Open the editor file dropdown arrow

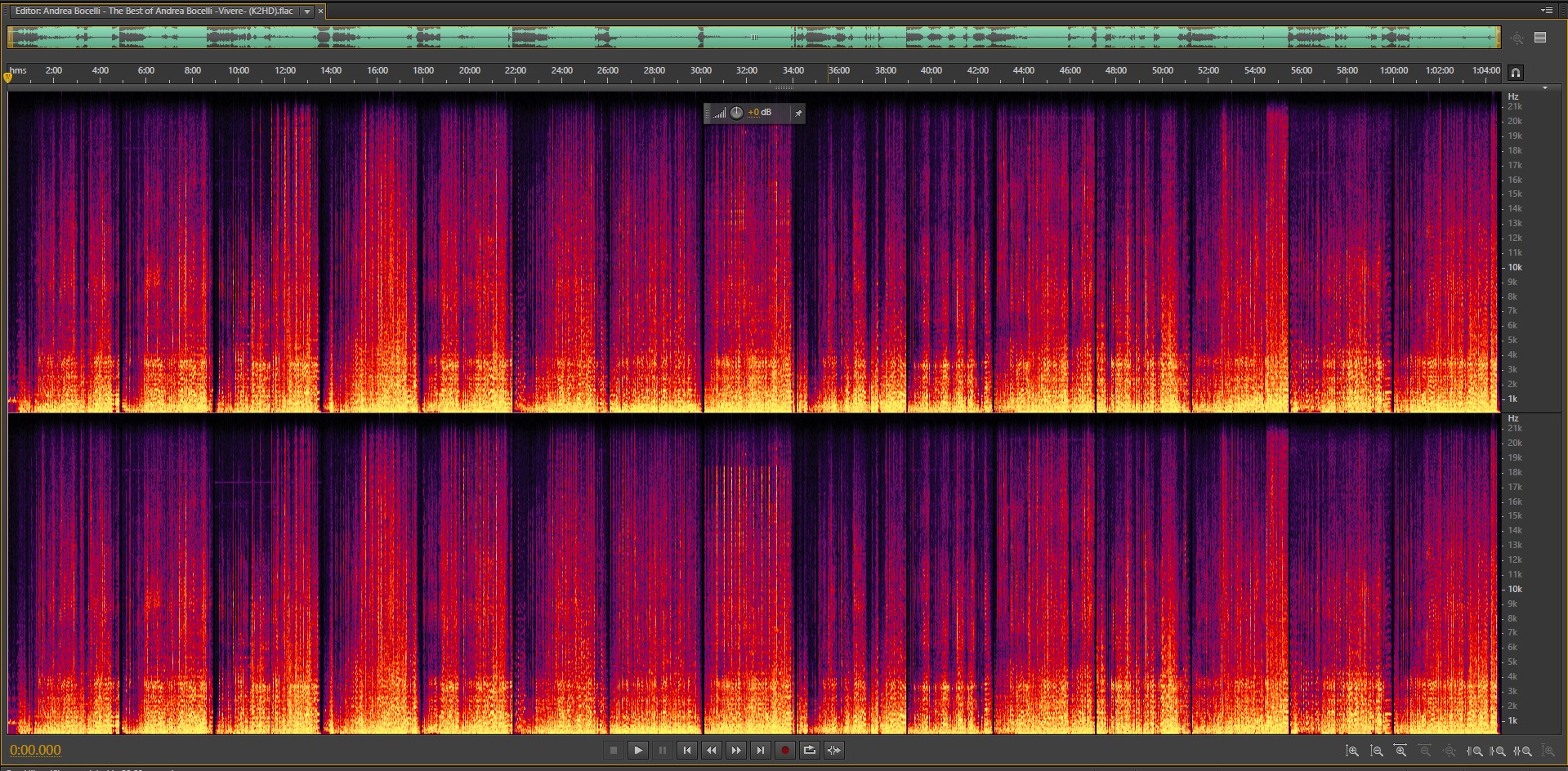(307, 11)
